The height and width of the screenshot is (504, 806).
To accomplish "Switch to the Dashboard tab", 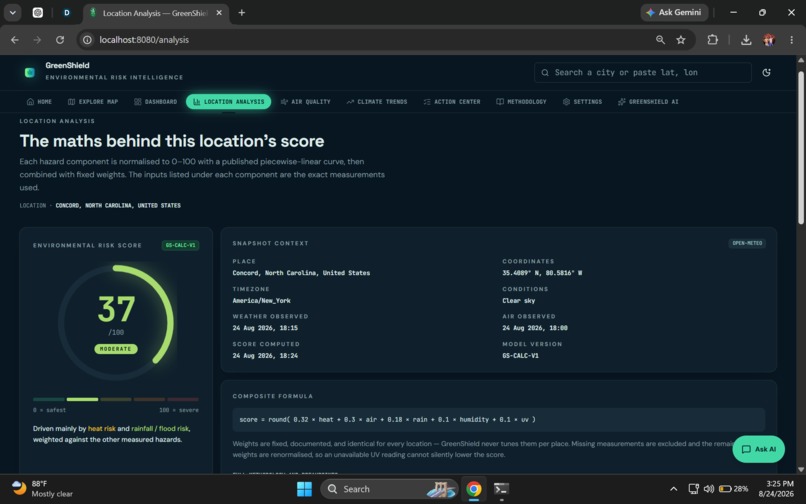I will 155,102.
